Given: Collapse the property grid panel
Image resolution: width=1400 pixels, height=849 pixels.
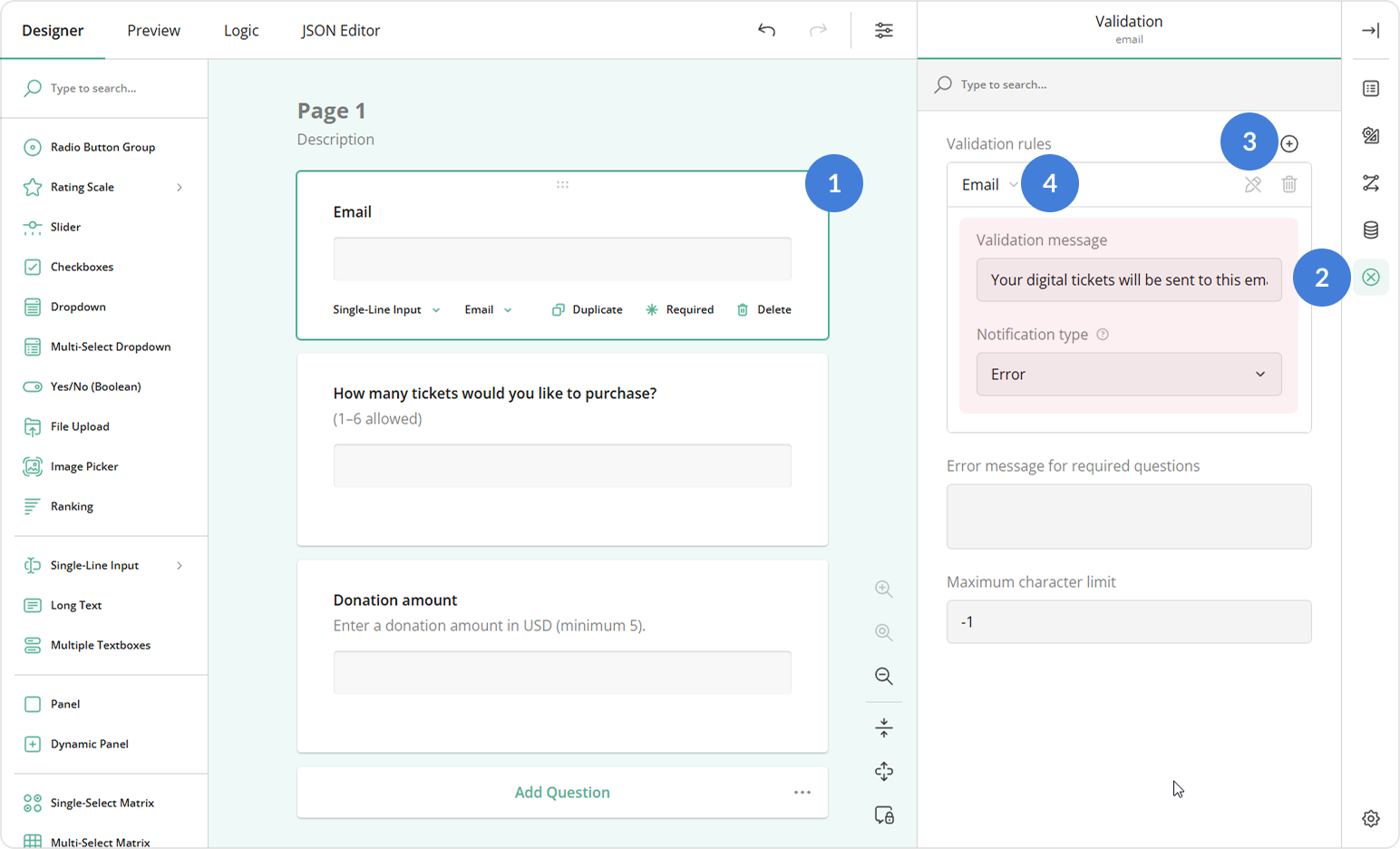Looking at the screenshot, I should pos(1370,30).
